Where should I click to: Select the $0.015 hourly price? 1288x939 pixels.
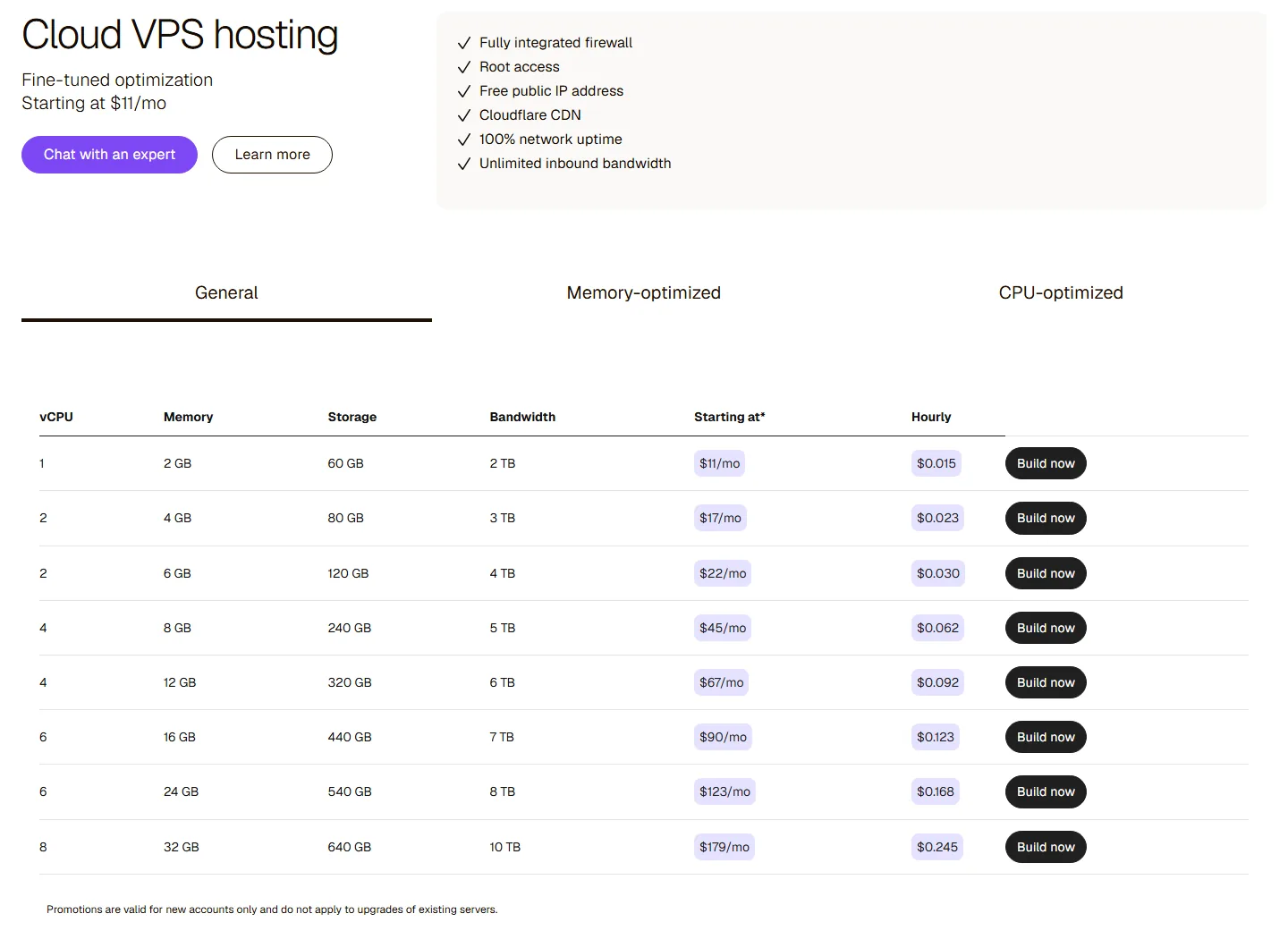(936, 463)
